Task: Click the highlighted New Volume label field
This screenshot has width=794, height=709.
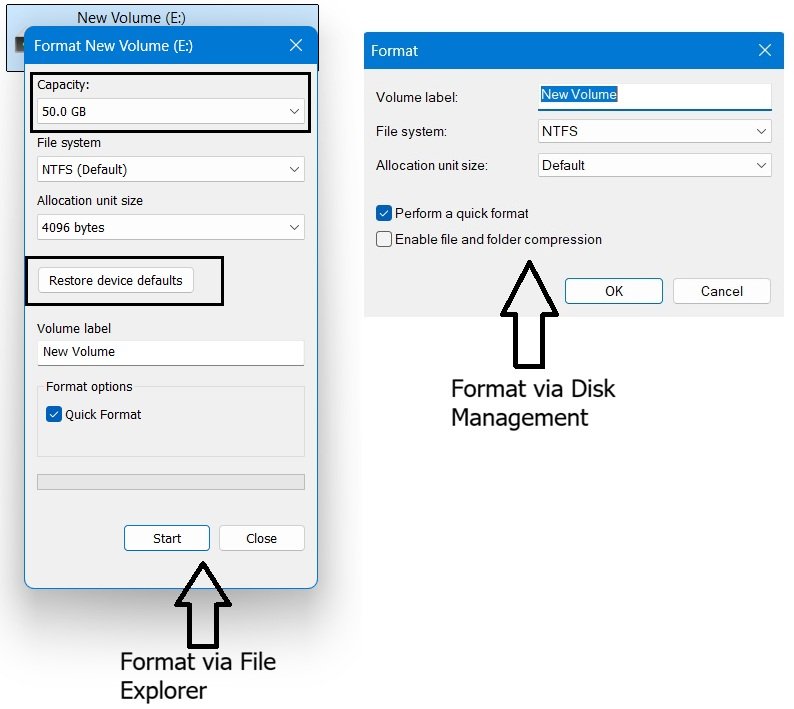Action: (x=654, y=96)
